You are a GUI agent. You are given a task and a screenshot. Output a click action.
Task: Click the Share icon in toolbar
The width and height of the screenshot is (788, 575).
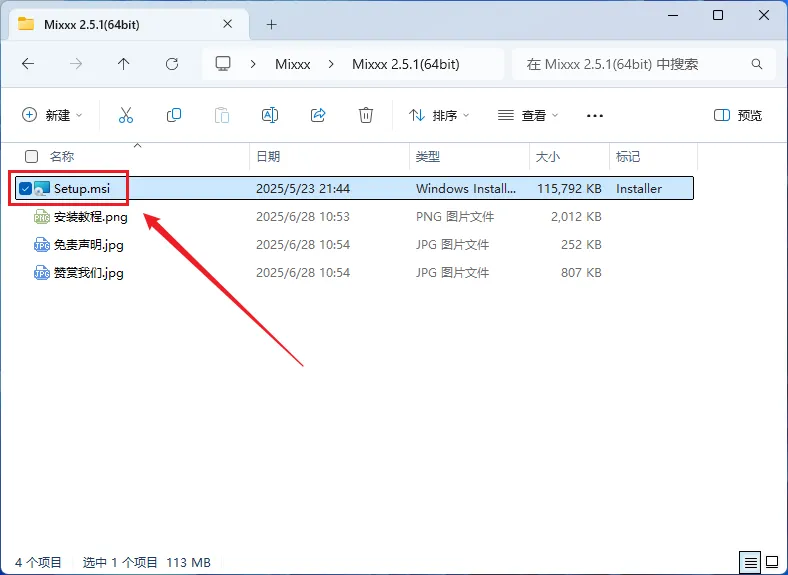coord(318,115)
